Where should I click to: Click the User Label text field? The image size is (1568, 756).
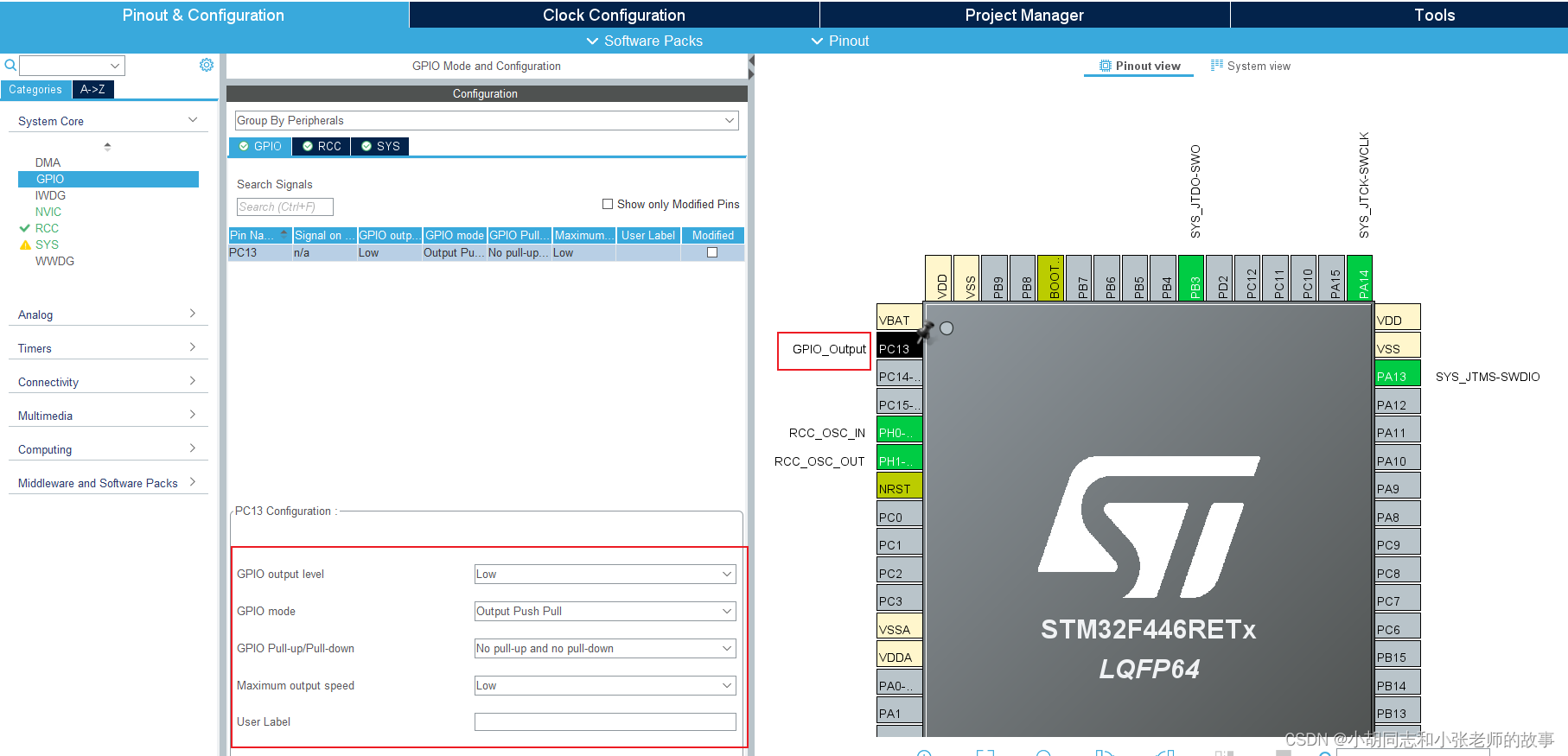coord(605,721)
